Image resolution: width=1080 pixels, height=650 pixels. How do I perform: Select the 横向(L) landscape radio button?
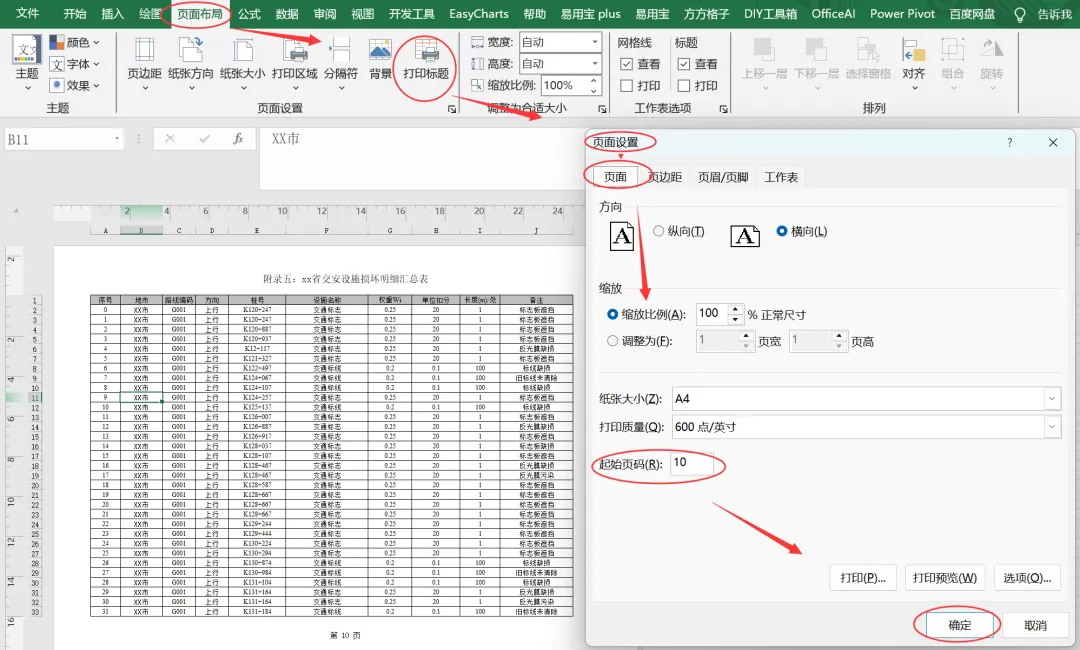pos(782,231)
